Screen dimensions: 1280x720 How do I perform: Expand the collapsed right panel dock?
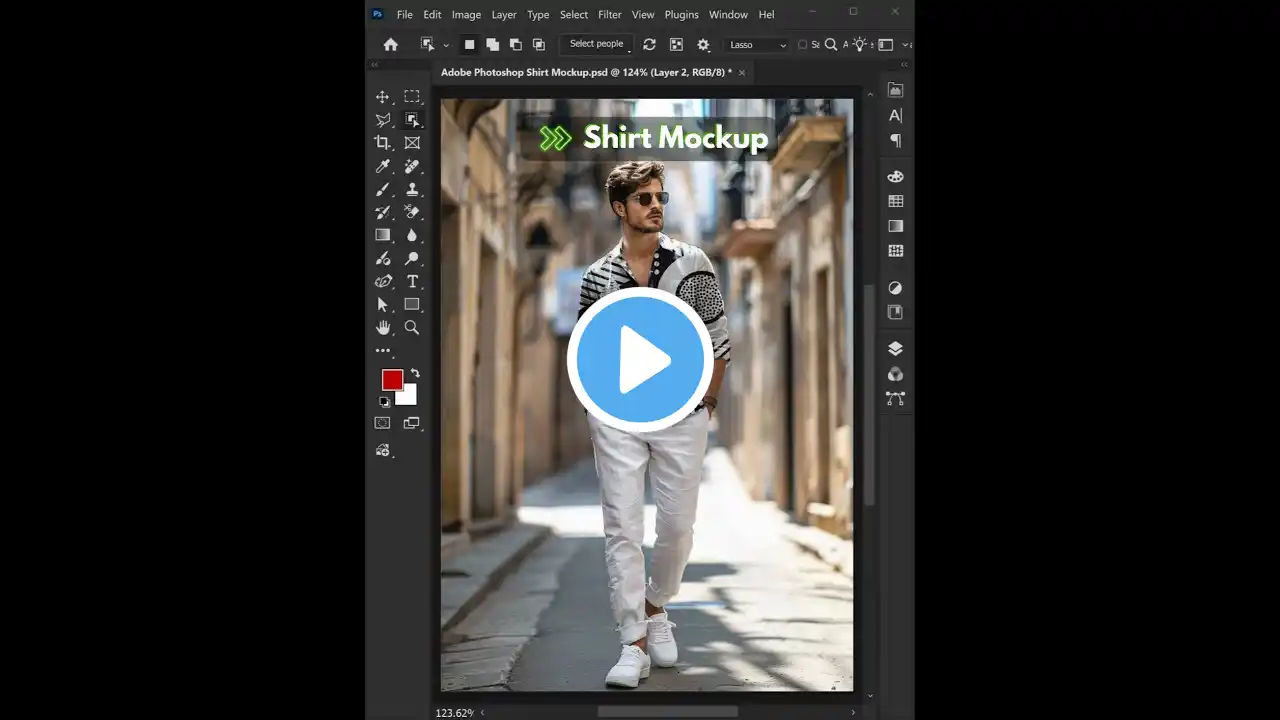(x=904, y=64)
